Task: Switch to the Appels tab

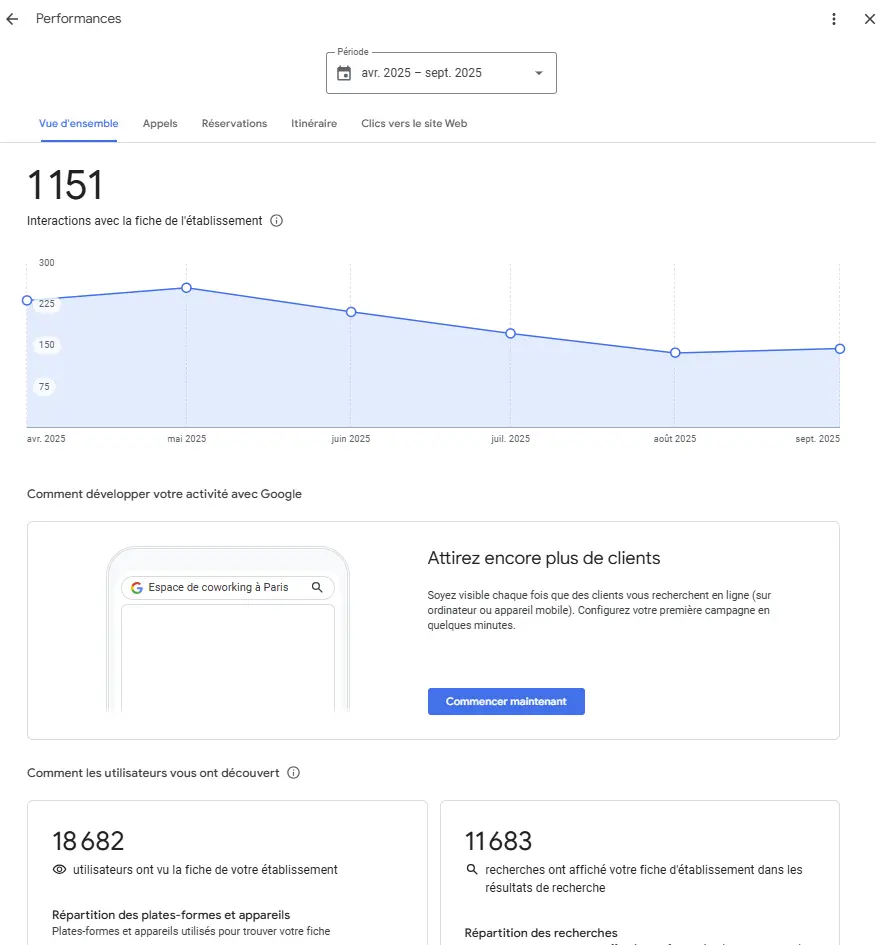Action: pos(160,124)
